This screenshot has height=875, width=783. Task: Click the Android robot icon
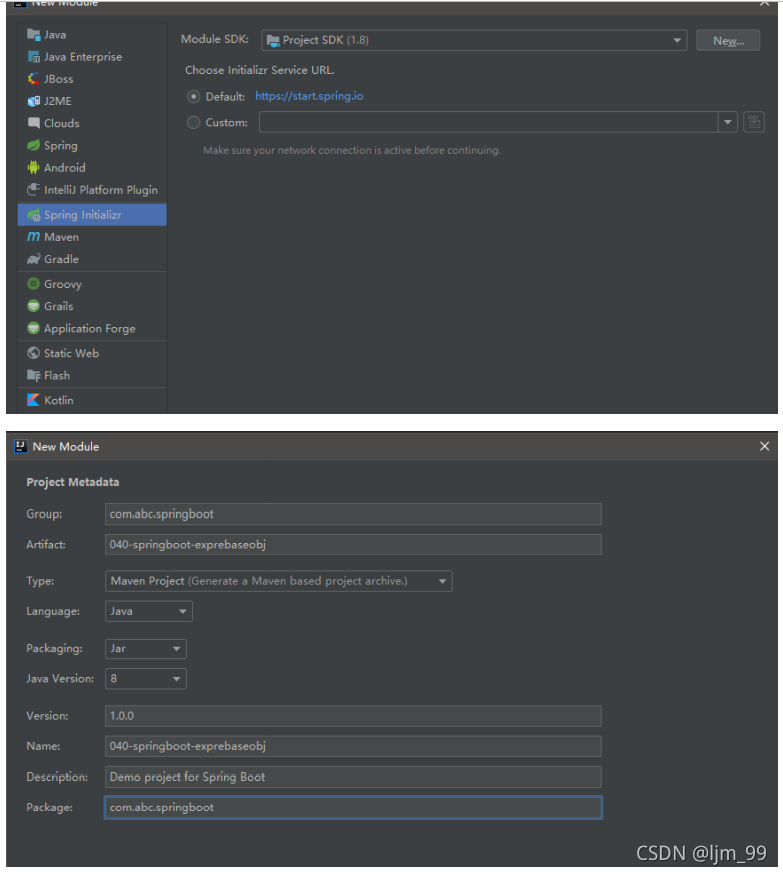[x=33, y=167]
